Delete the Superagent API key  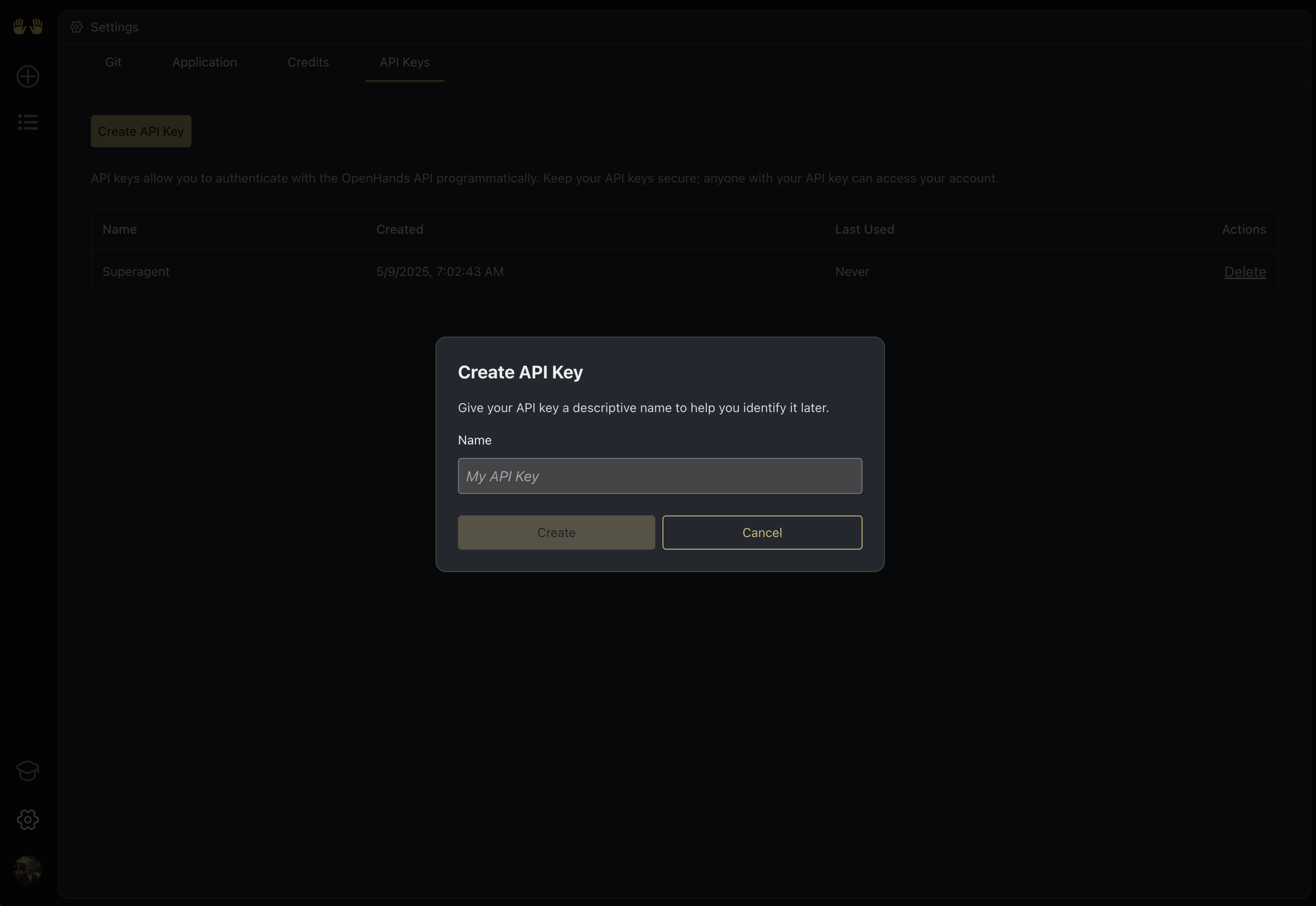tap(1245, 272)
